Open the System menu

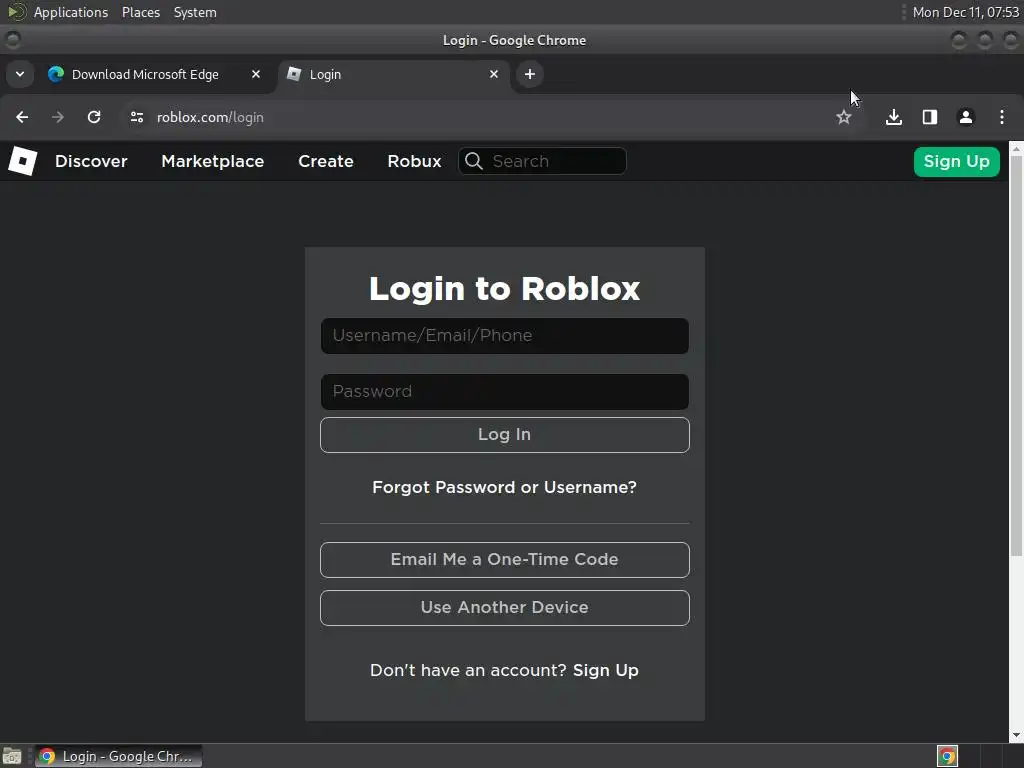[x=195, y=12]
